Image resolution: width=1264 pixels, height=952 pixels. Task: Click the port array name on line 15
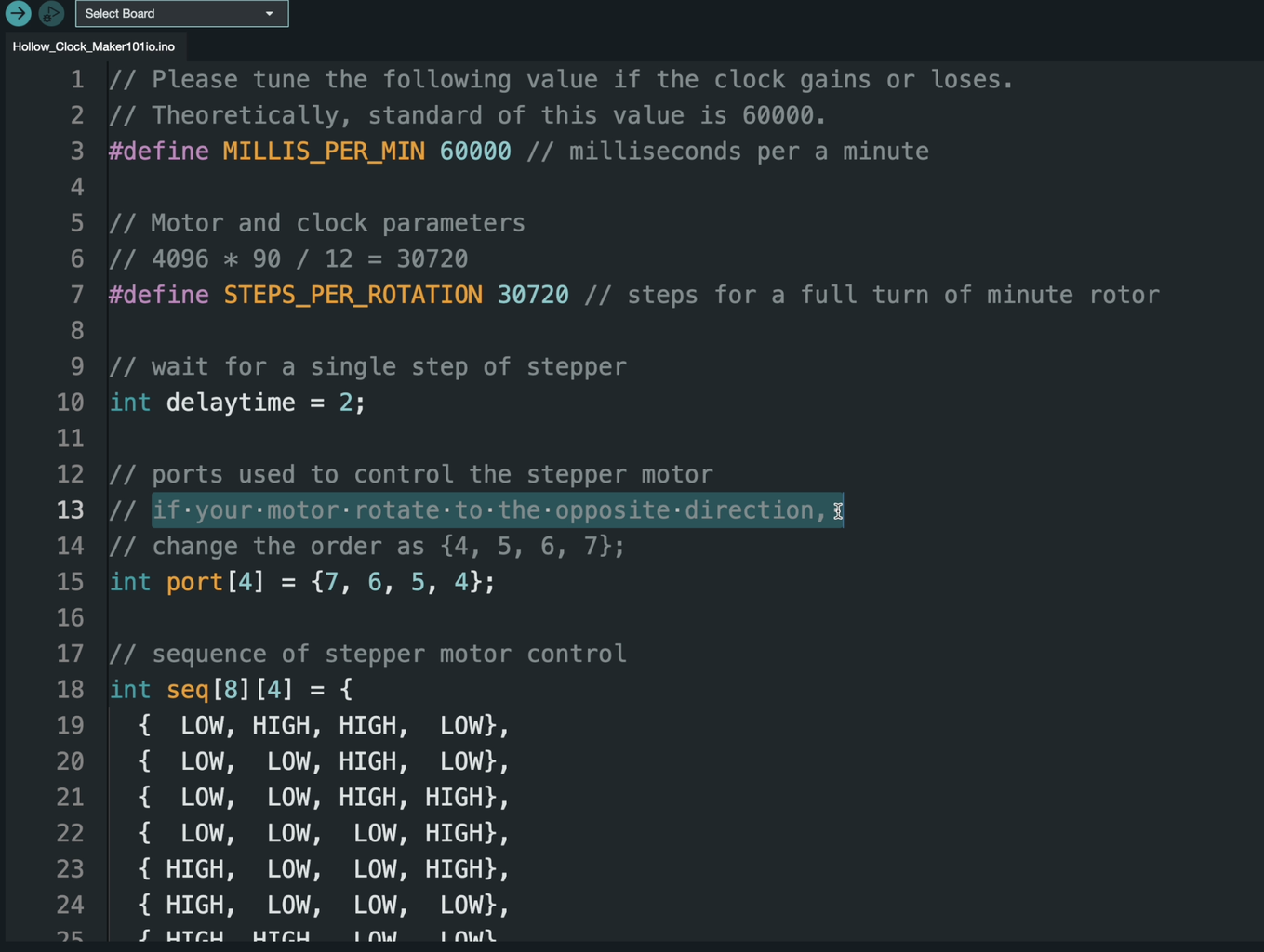pyautogui.click(x=194, y=582)
